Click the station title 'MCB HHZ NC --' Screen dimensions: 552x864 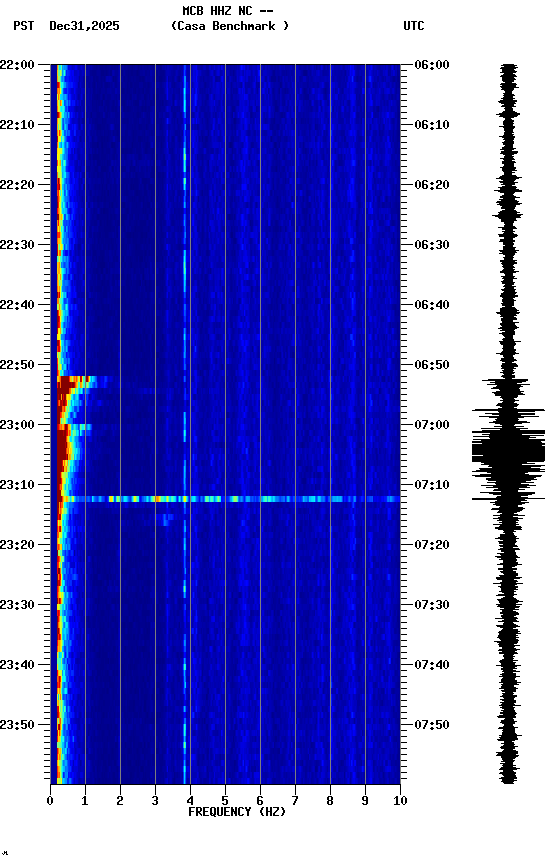(x=228, y=11)
